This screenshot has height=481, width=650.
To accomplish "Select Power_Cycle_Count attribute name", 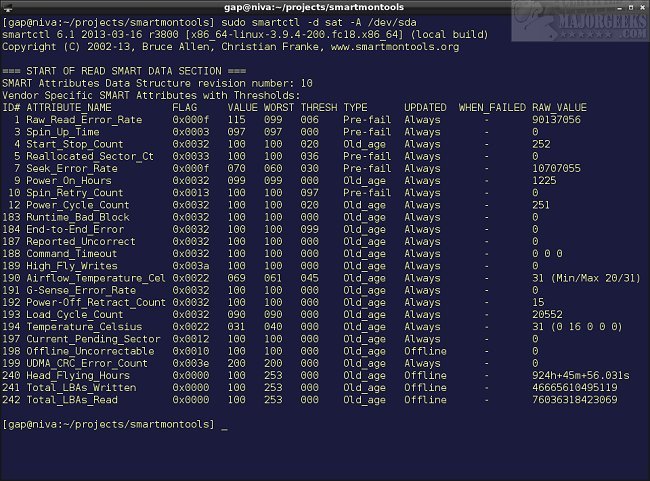I will tap(78, 205).
